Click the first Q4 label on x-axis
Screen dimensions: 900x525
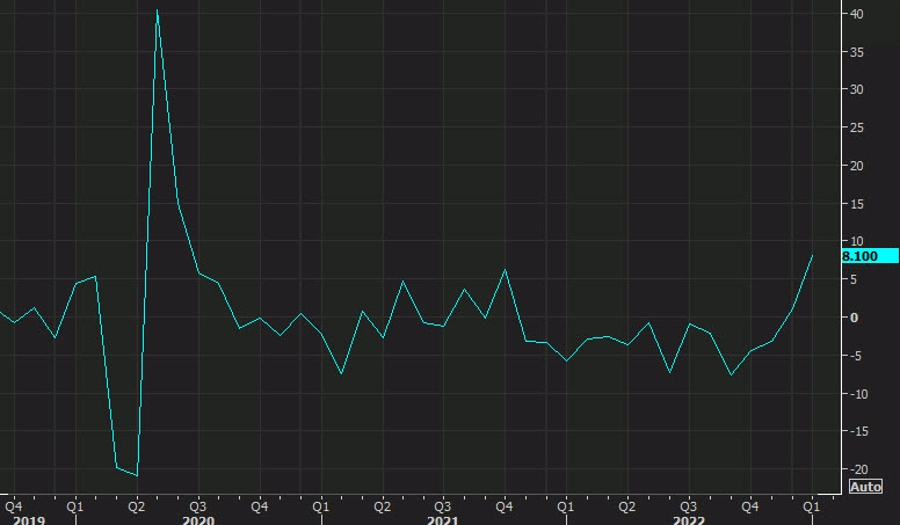[14, 506]
